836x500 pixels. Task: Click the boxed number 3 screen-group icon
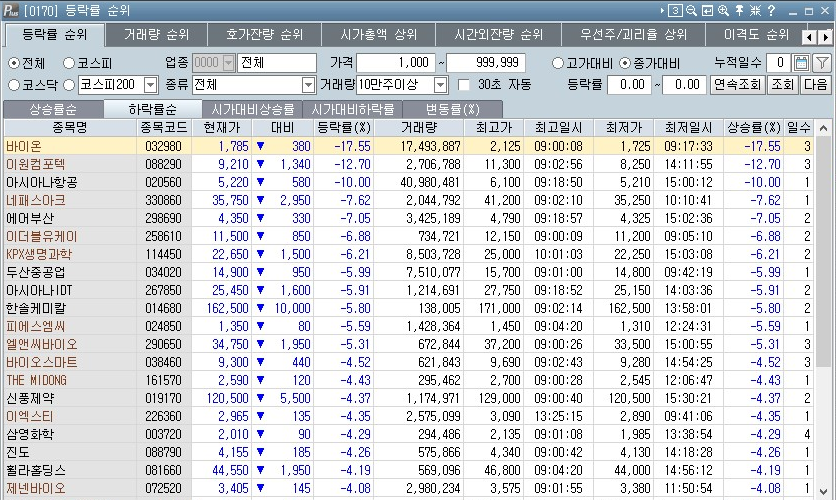click(675, 10)
